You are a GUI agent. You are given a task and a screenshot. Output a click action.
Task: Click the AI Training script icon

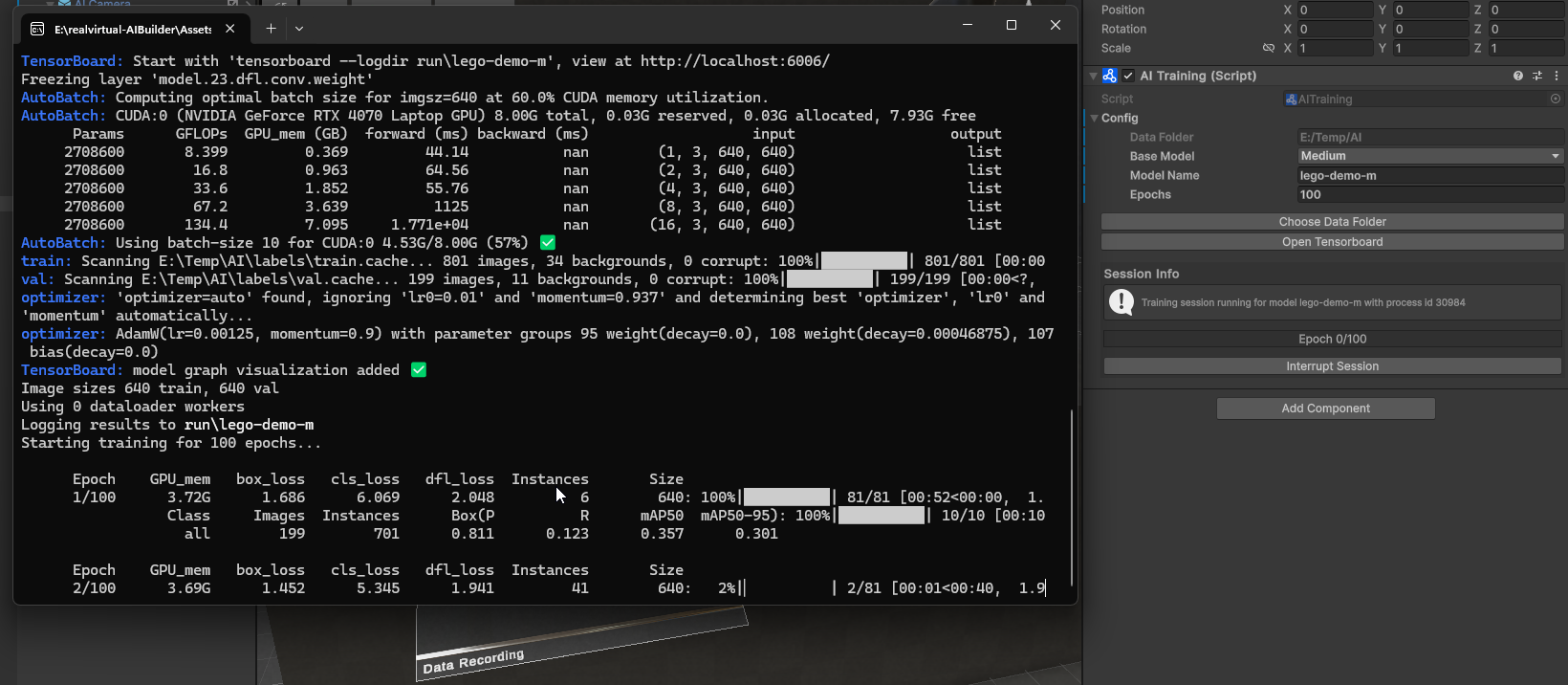click(x=1110, y=76)
